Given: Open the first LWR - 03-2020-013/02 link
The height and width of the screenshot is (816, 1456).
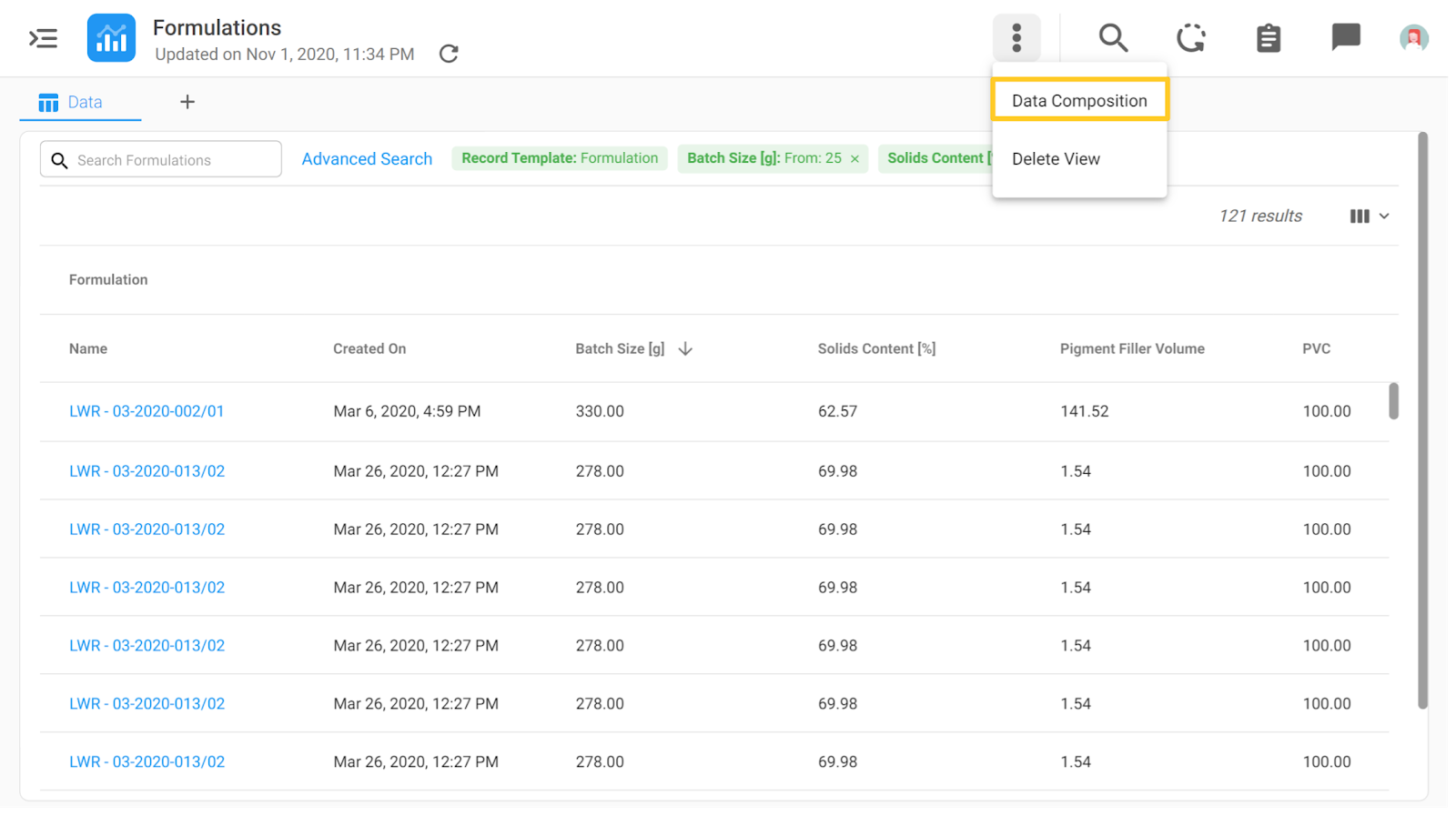Looking at the screenshot, I should 147,471.
